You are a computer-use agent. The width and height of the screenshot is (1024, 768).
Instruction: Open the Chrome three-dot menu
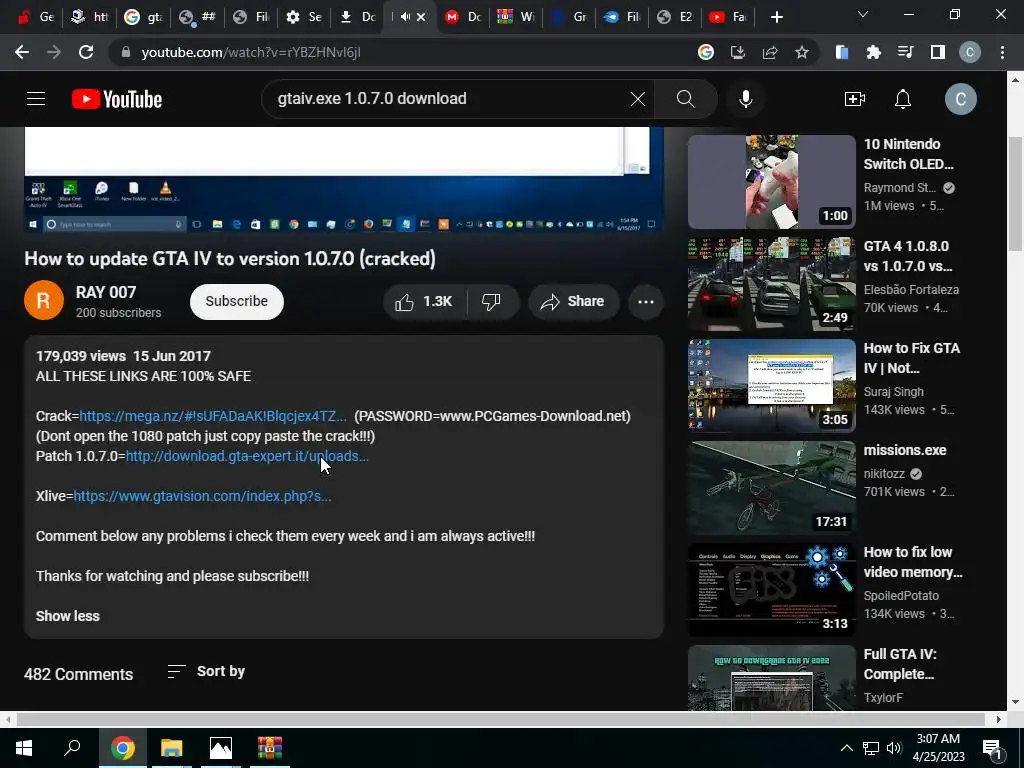click(1002, 52)
